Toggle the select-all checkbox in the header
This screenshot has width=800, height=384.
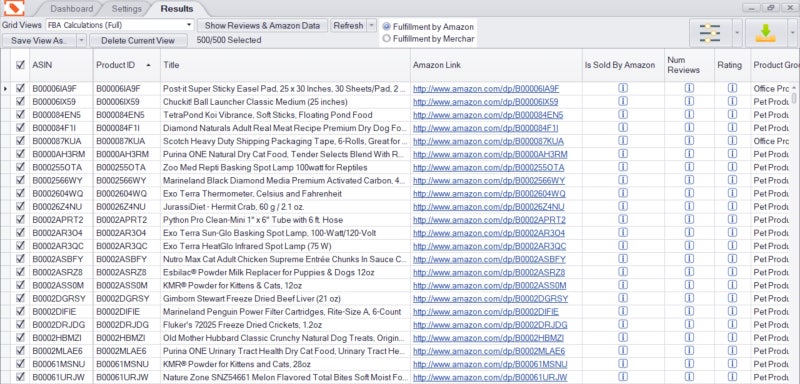[x=20, y=65]
